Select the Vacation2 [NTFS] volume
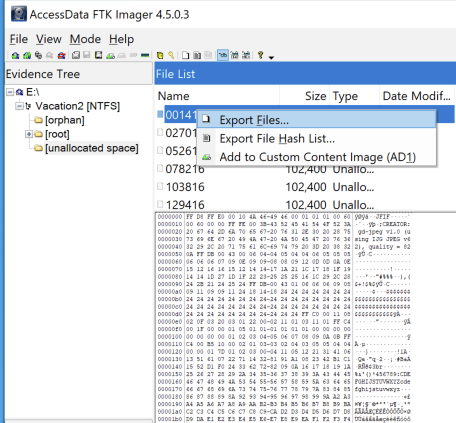The height and width of the screenshot is (423, 456). [x=78, y=106]
